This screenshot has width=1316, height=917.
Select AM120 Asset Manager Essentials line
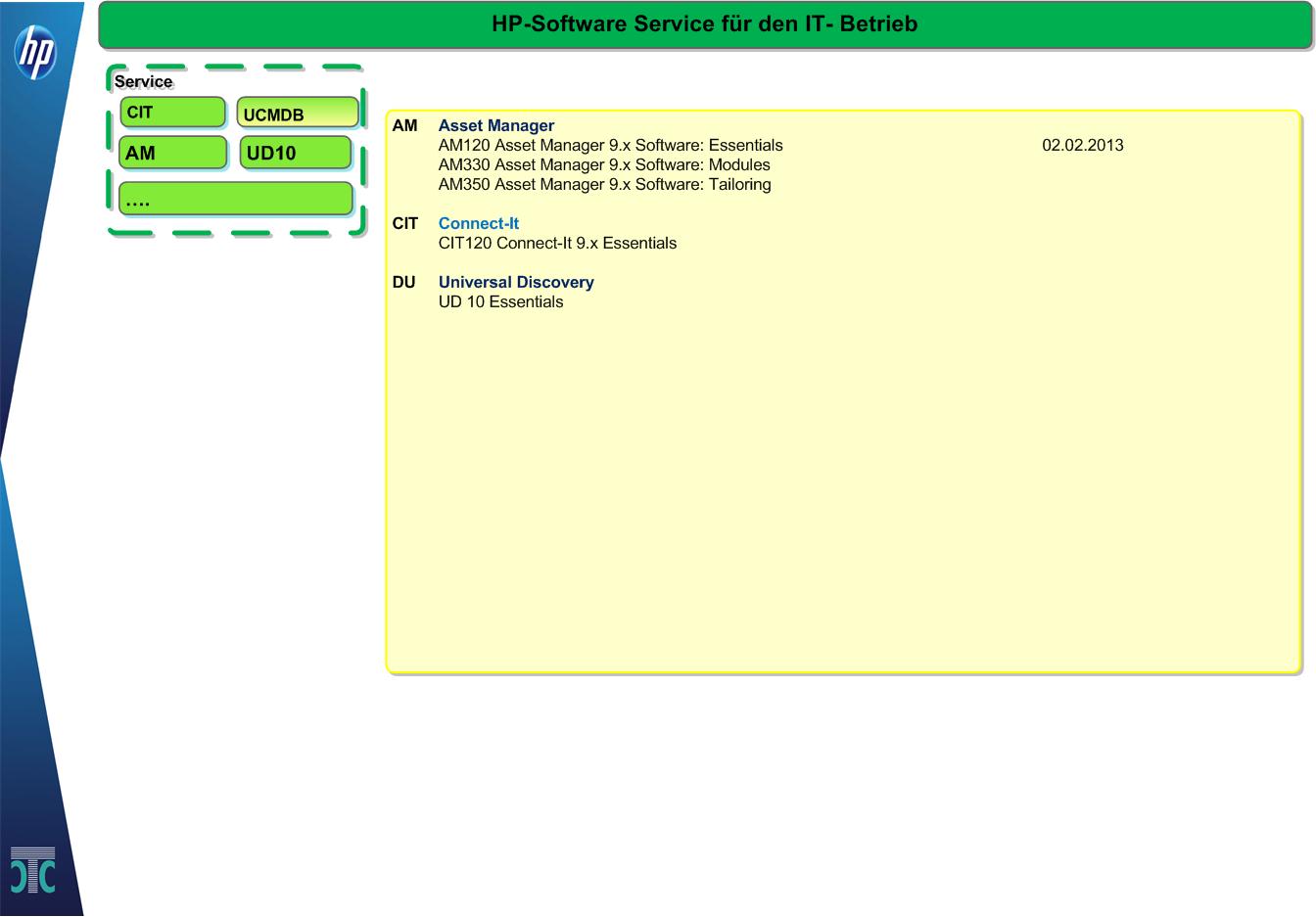pos(611,145)
